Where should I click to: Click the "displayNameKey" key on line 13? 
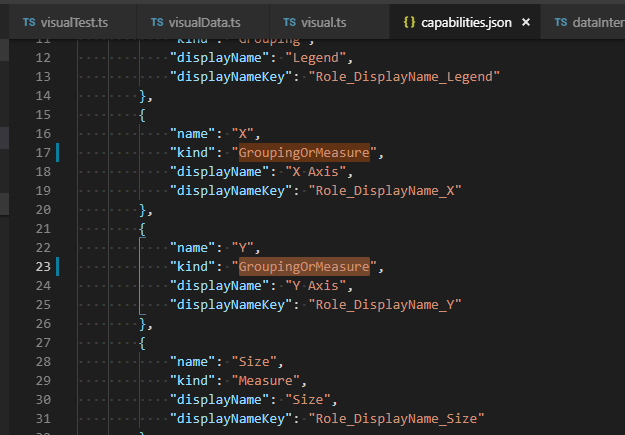pyautogui.click(x=231, y=77)
